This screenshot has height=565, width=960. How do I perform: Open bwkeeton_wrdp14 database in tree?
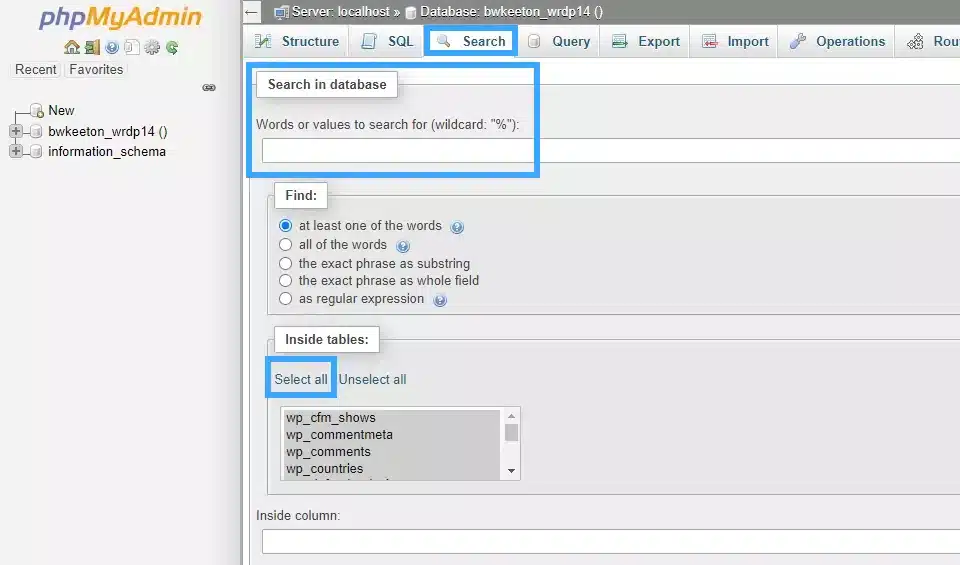(108, 131)
